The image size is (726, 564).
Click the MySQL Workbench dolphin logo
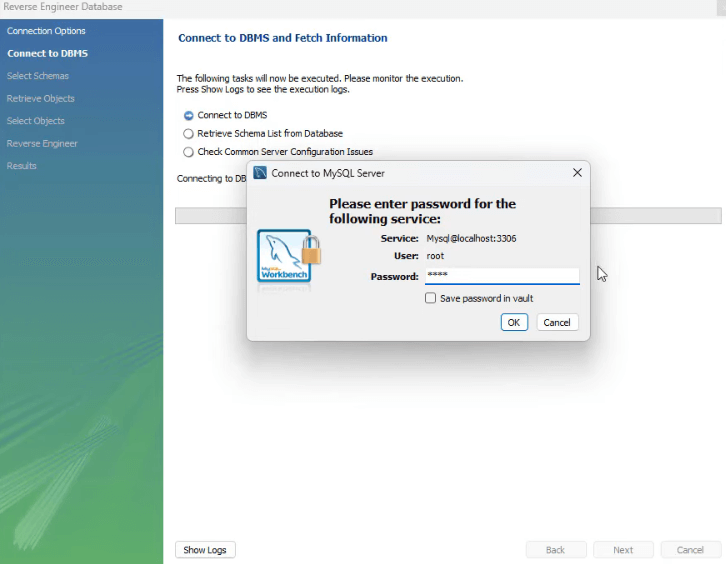pyautogui.click(x=284, y=256)
